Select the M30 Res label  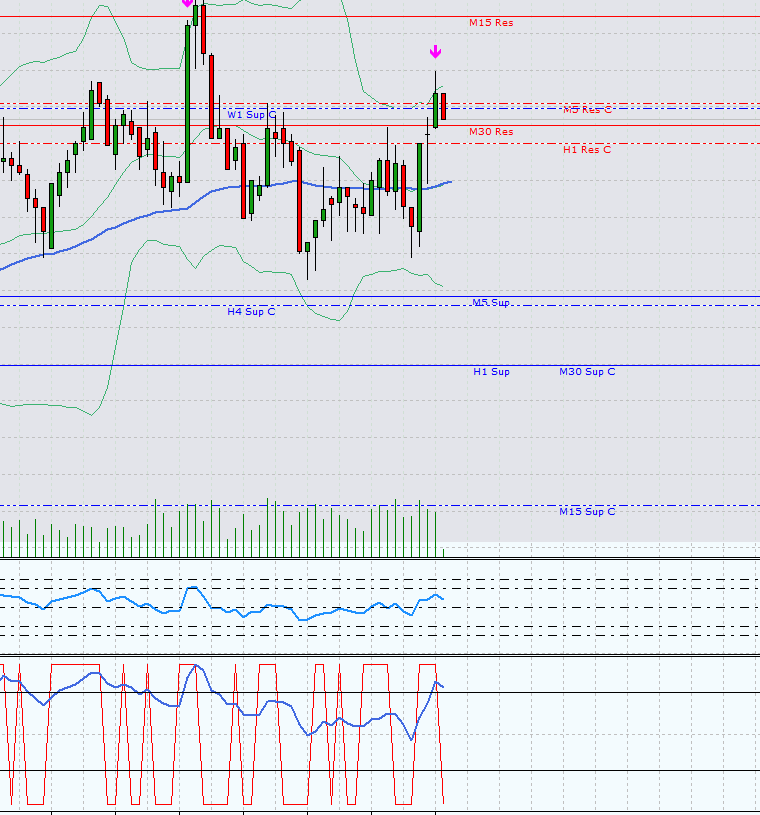(x=491, y=131)
